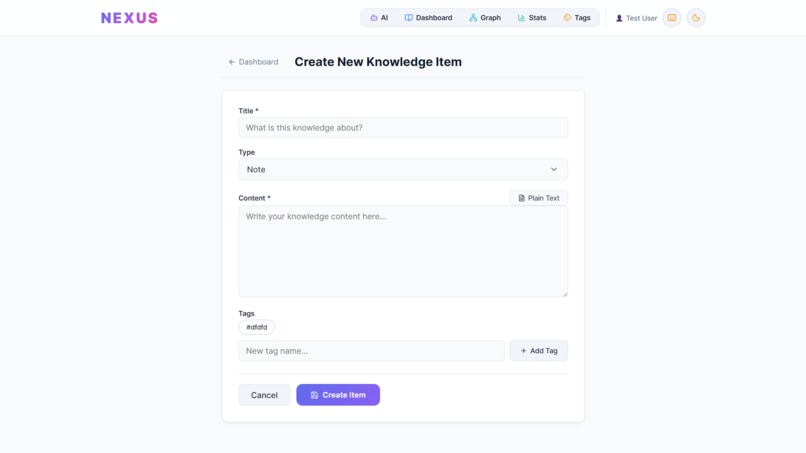Switch content format with Plain Text button

[539, 198]
